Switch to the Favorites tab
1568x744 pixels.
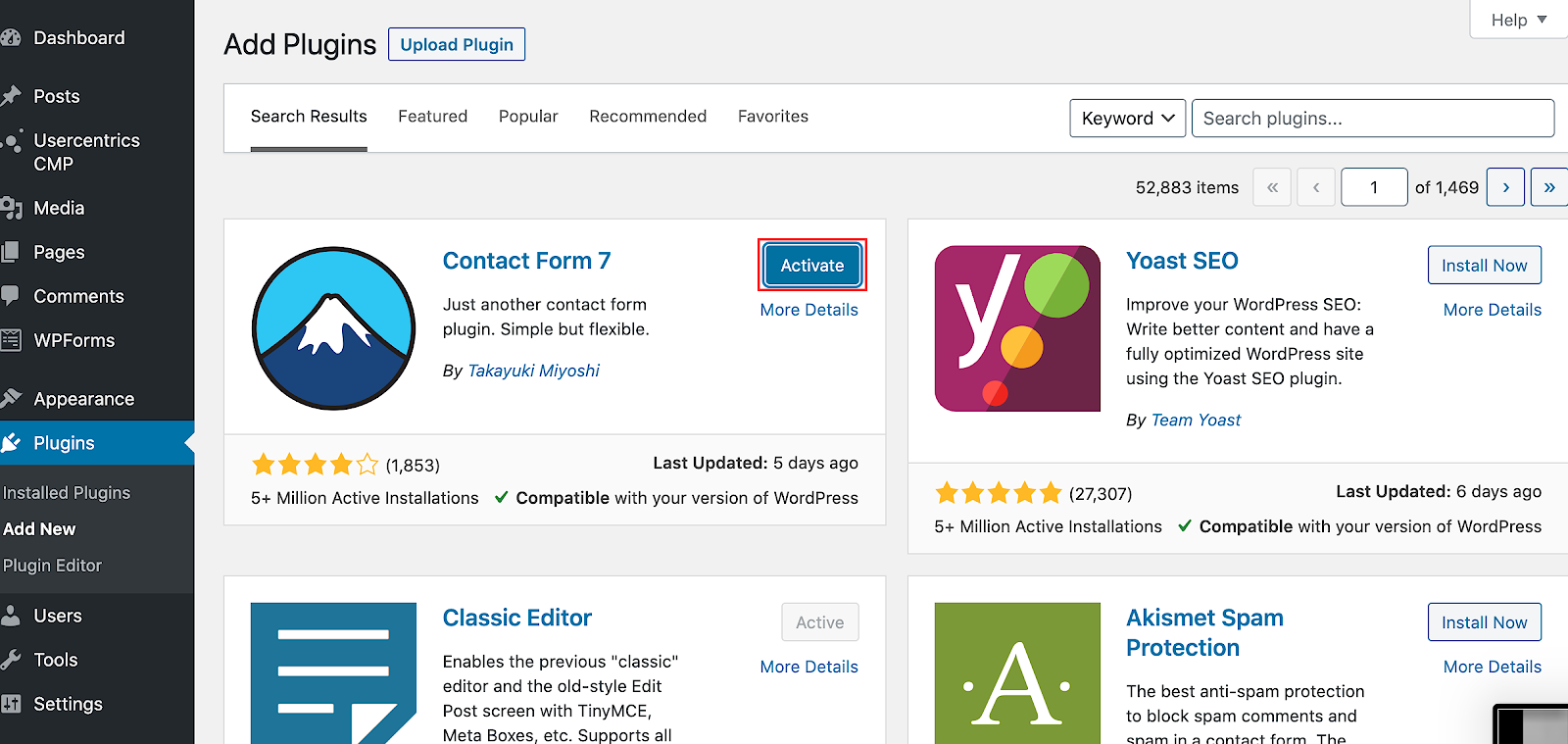(x=773, y=117)
